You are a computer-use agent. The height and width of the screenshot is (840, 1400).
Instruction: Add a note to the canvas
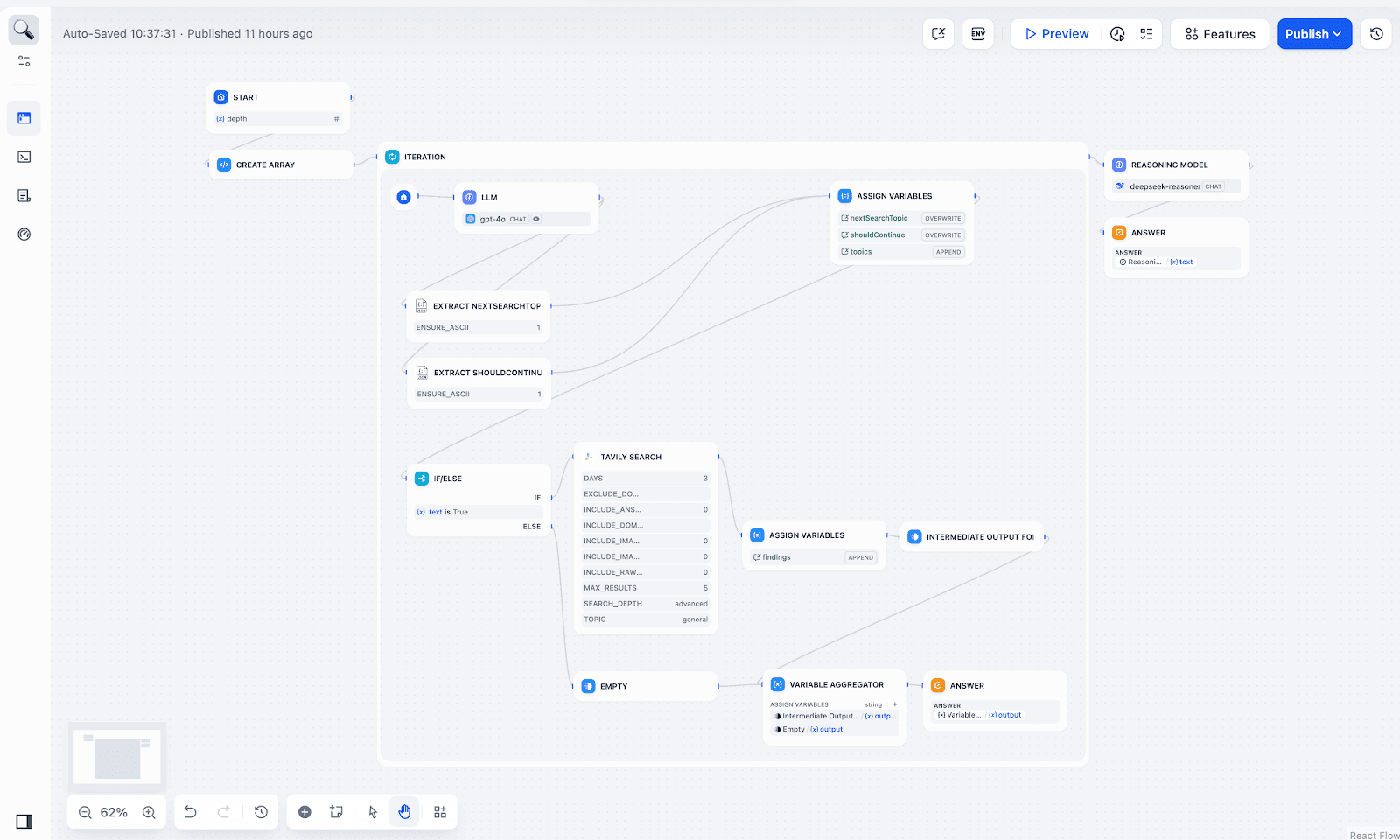[x=336, y=812]
